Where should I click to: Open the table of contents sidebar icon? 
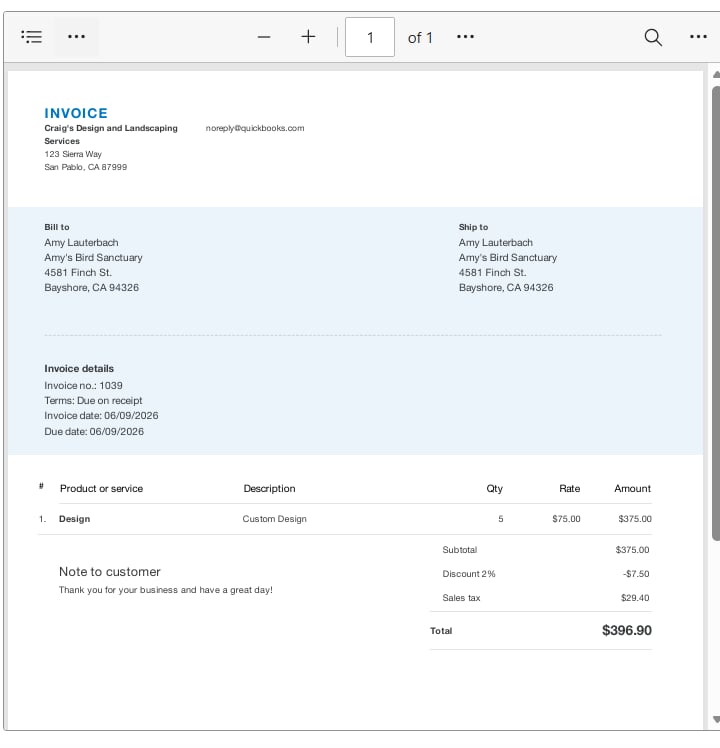tap(31, 37)
